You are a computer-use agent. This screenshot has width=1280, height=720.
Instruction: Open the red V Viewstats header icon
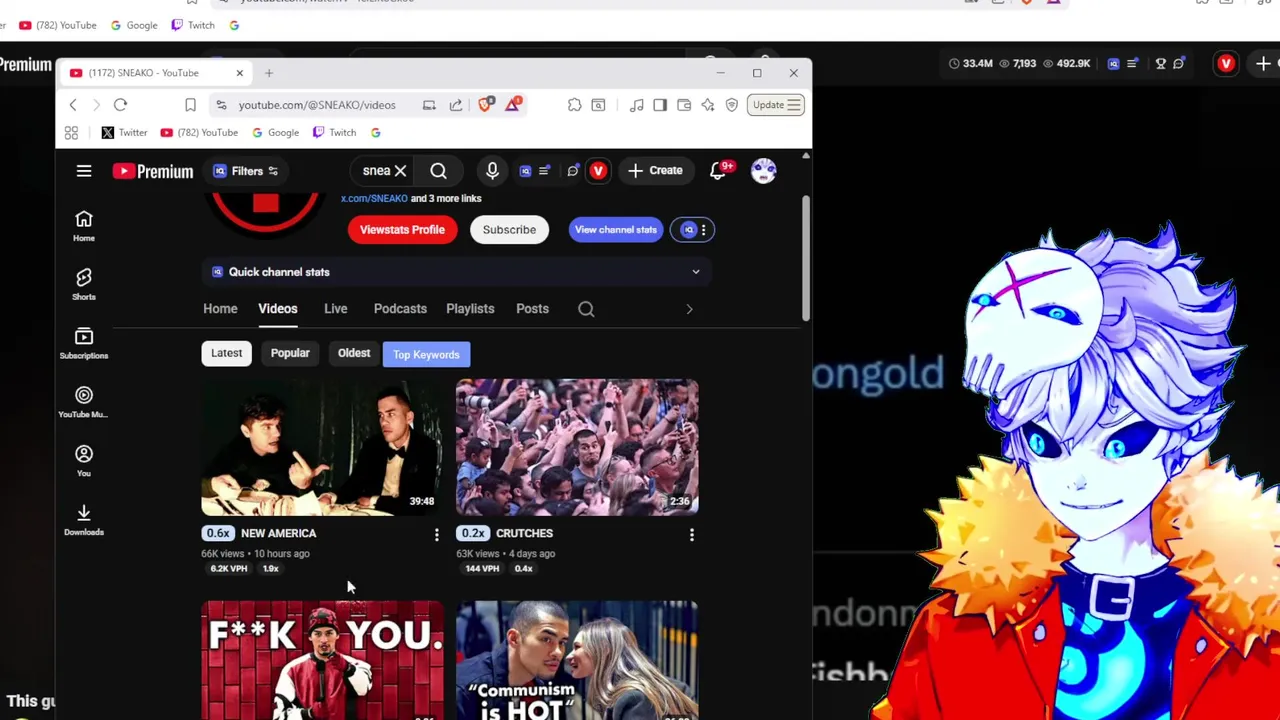(x=598, y=171)
